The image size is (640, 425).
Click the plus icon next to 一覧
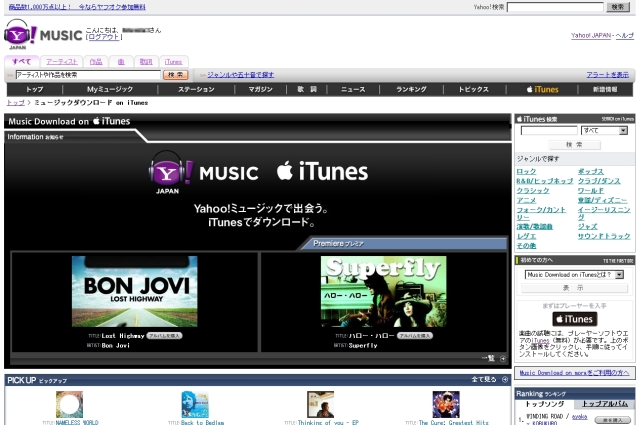[503, 358]
